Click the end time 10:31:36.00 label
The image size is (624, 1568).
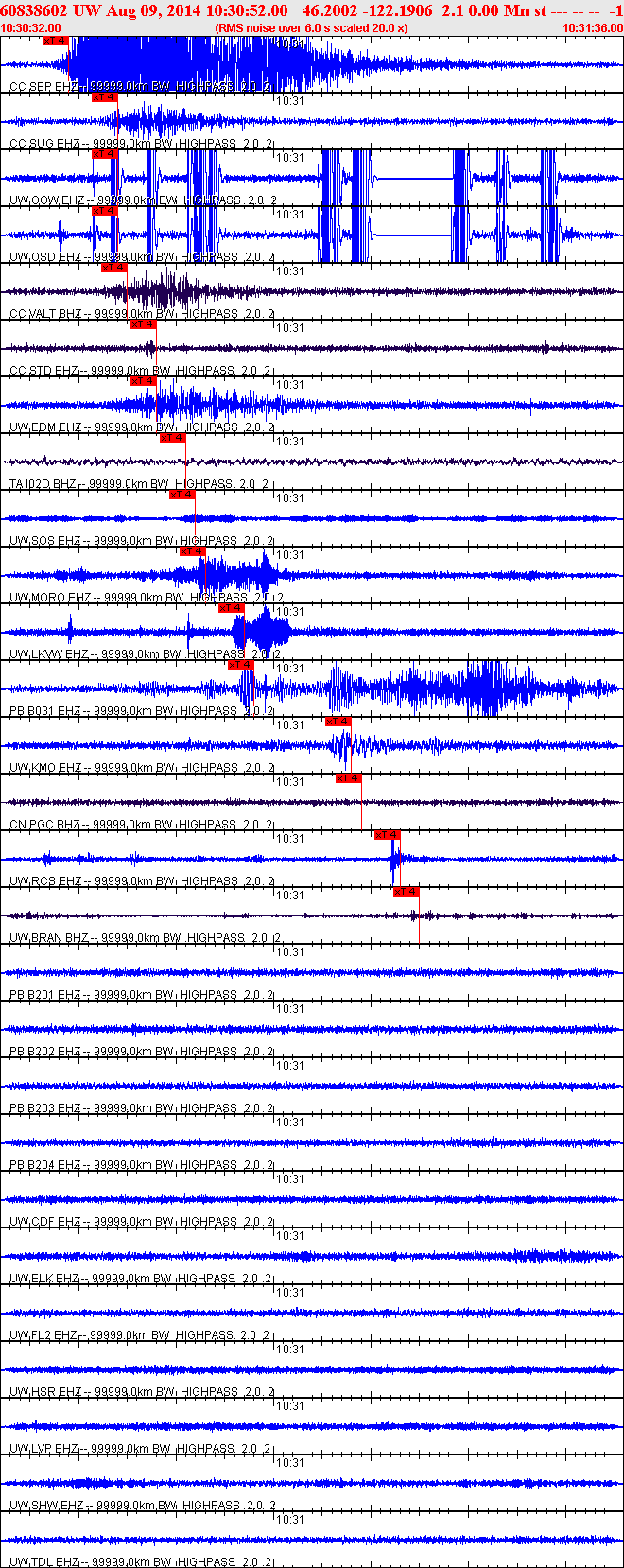[593, 28]
